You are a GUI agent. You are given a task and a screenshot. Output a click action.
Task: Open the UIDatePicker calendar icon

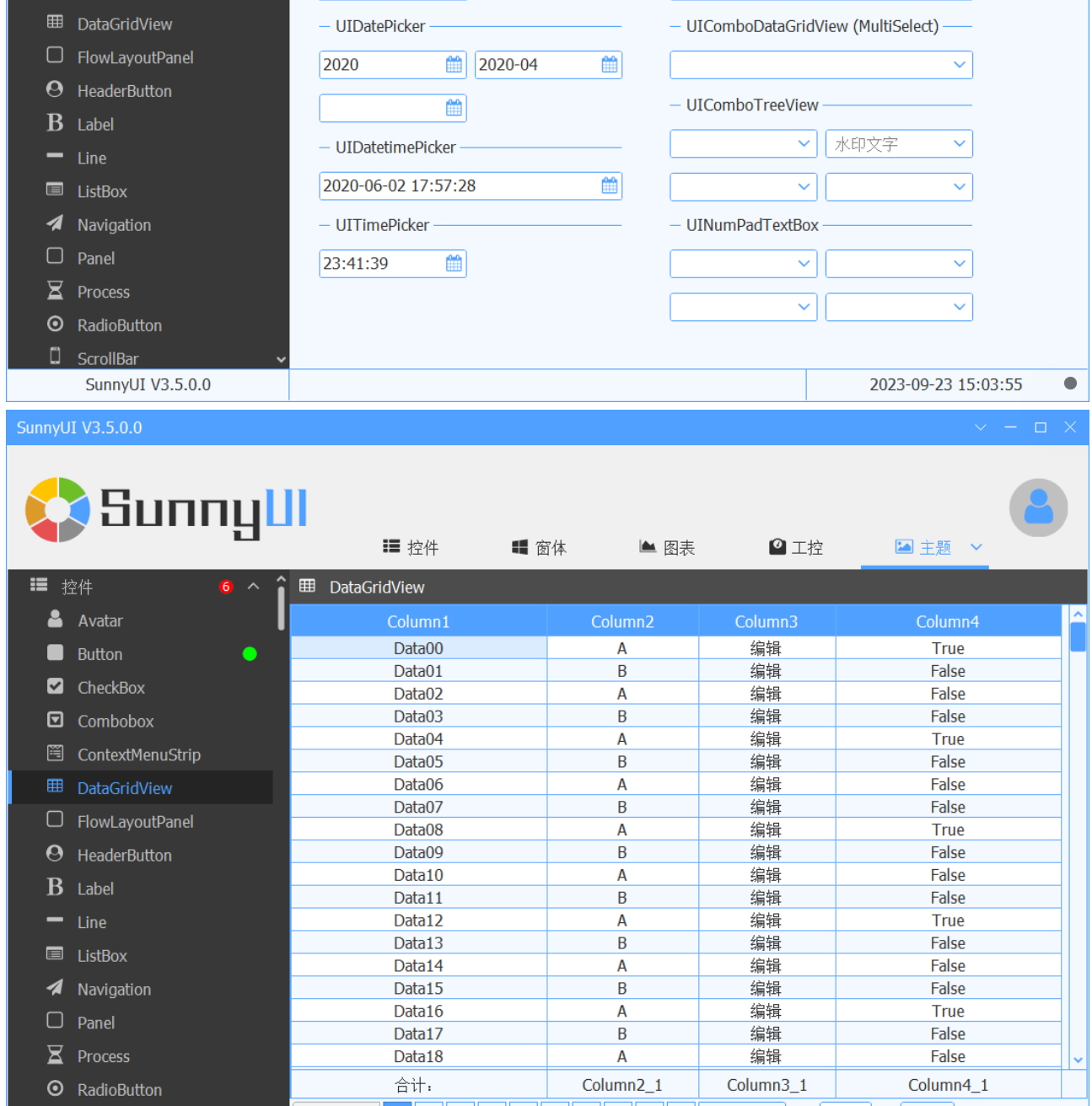coord(453,64)
